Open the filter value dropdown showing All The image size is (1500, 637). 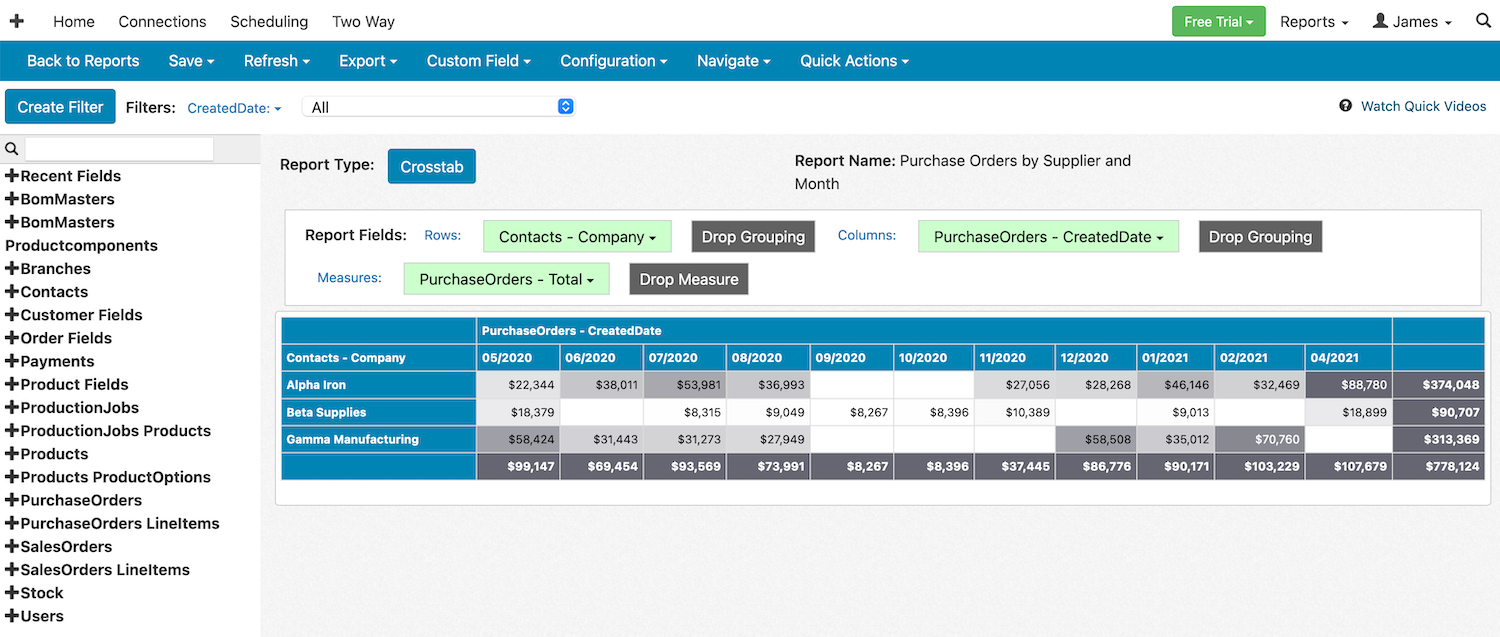[439, 107]
